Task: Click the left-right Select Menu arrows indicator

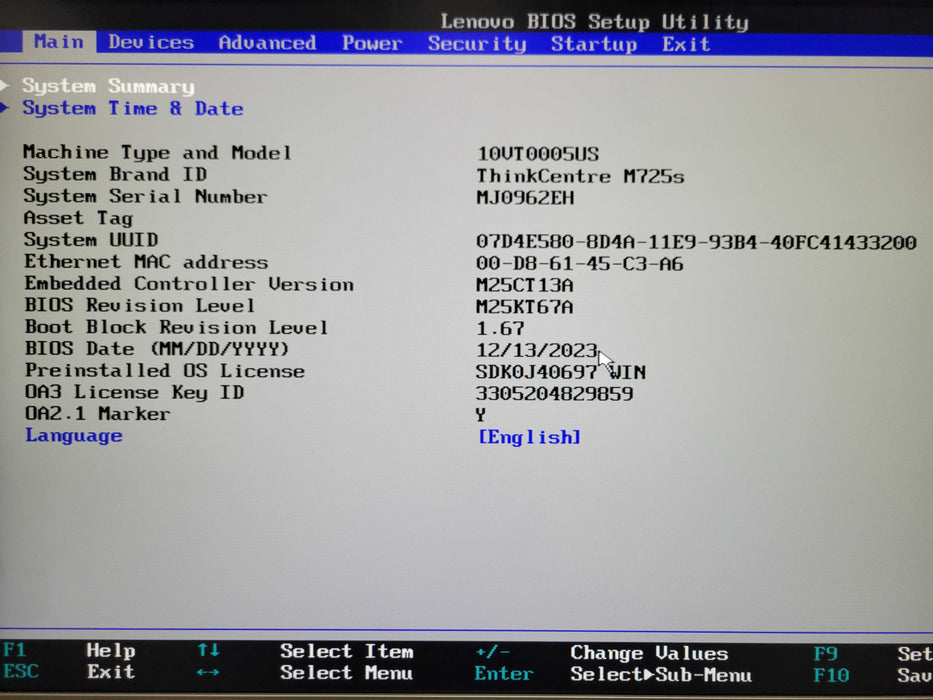Action: 208,674
